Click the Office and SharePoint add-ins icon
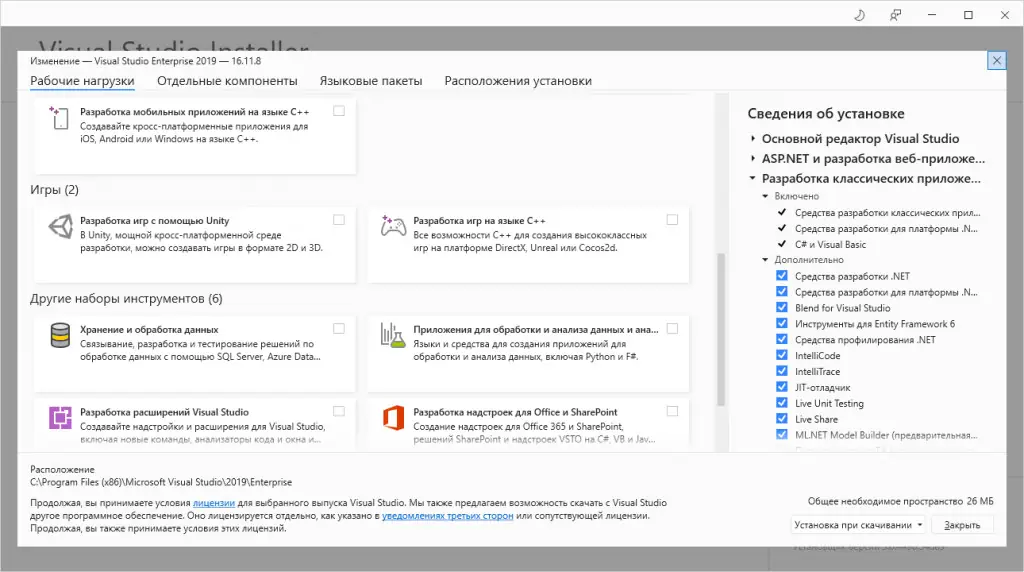Viewport: 1024px width, 572px height. click(393, 418)
